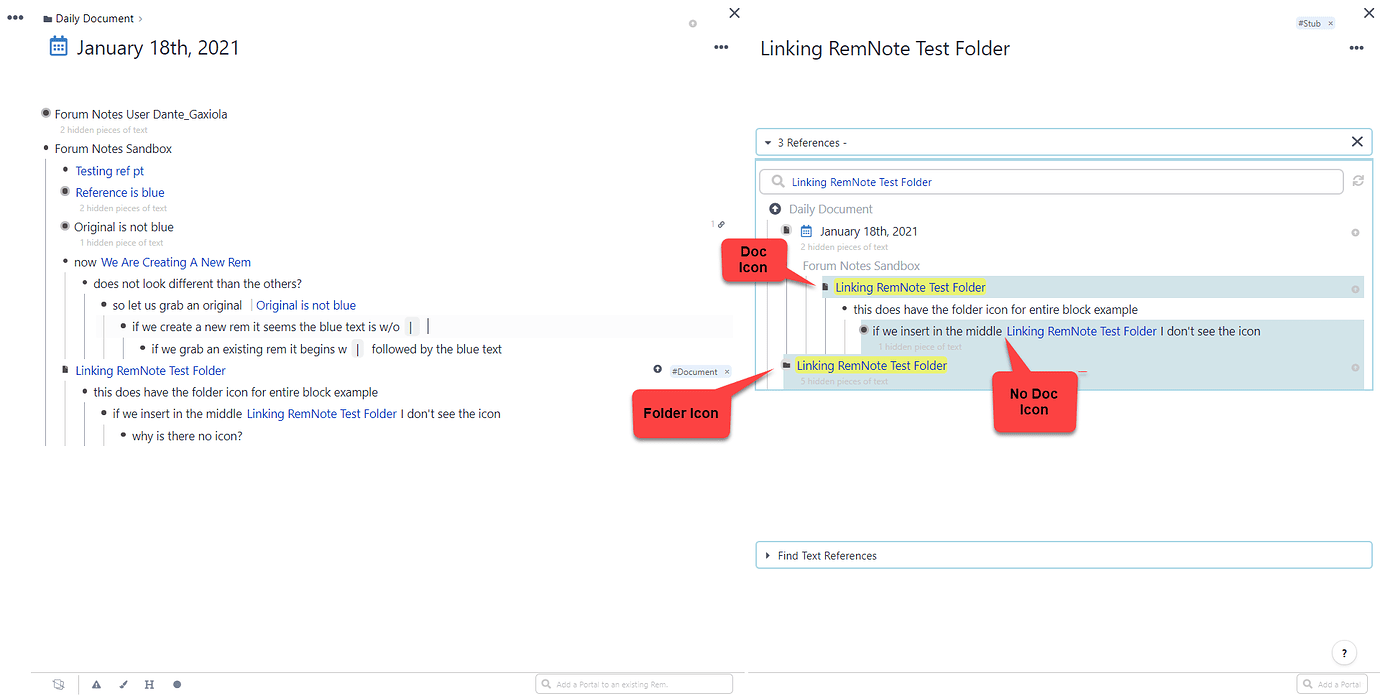
Task: Click the calendar icon beside January 18th, 2021 title
Action: pyautogui.click(x=58, y=46)
